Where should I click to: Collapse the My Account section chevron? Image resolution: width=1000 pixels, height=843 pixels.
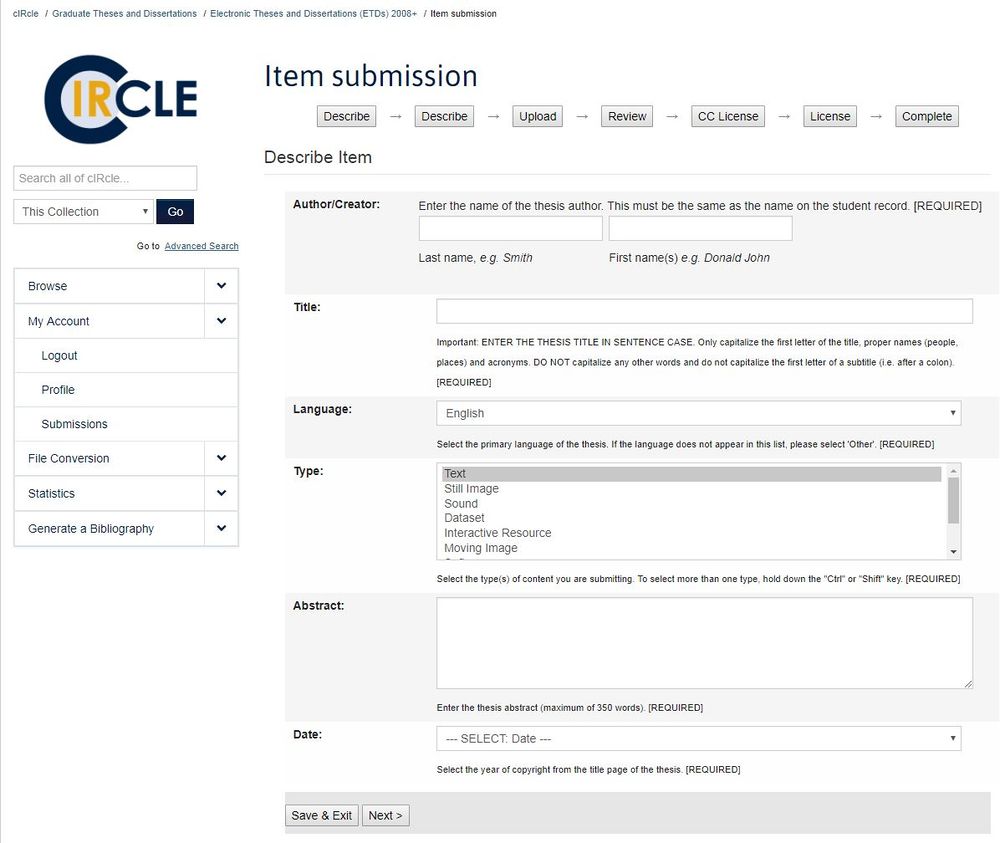(x=221, y=321)
